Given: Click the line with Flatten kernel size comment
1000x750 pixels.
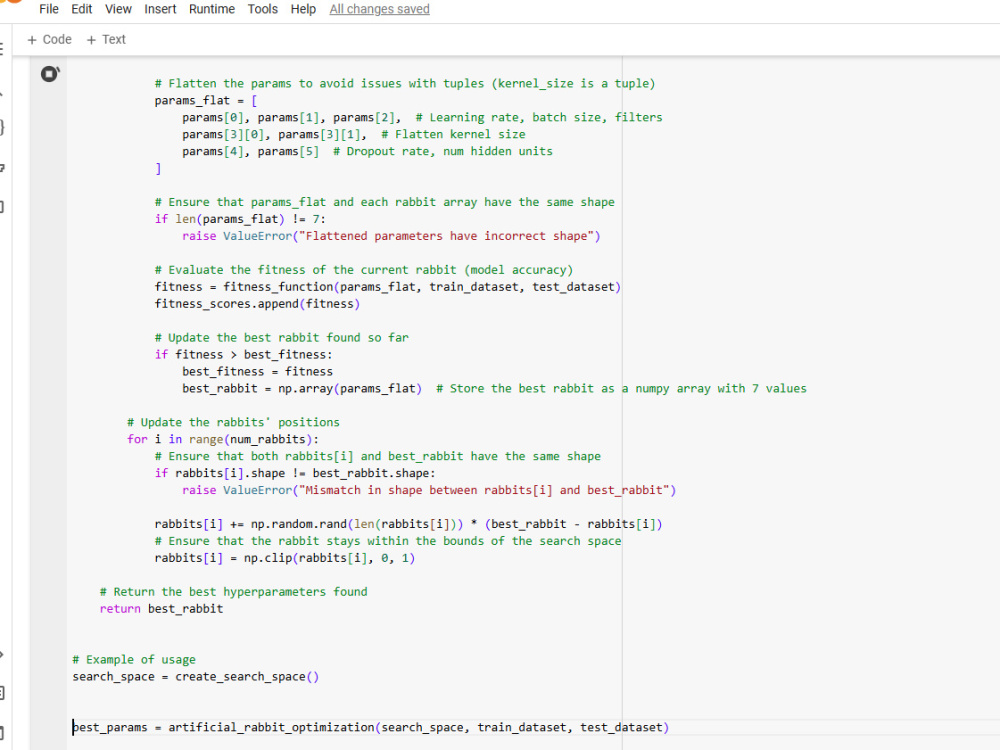Looking at the screenshot, I should click(353, 135).
